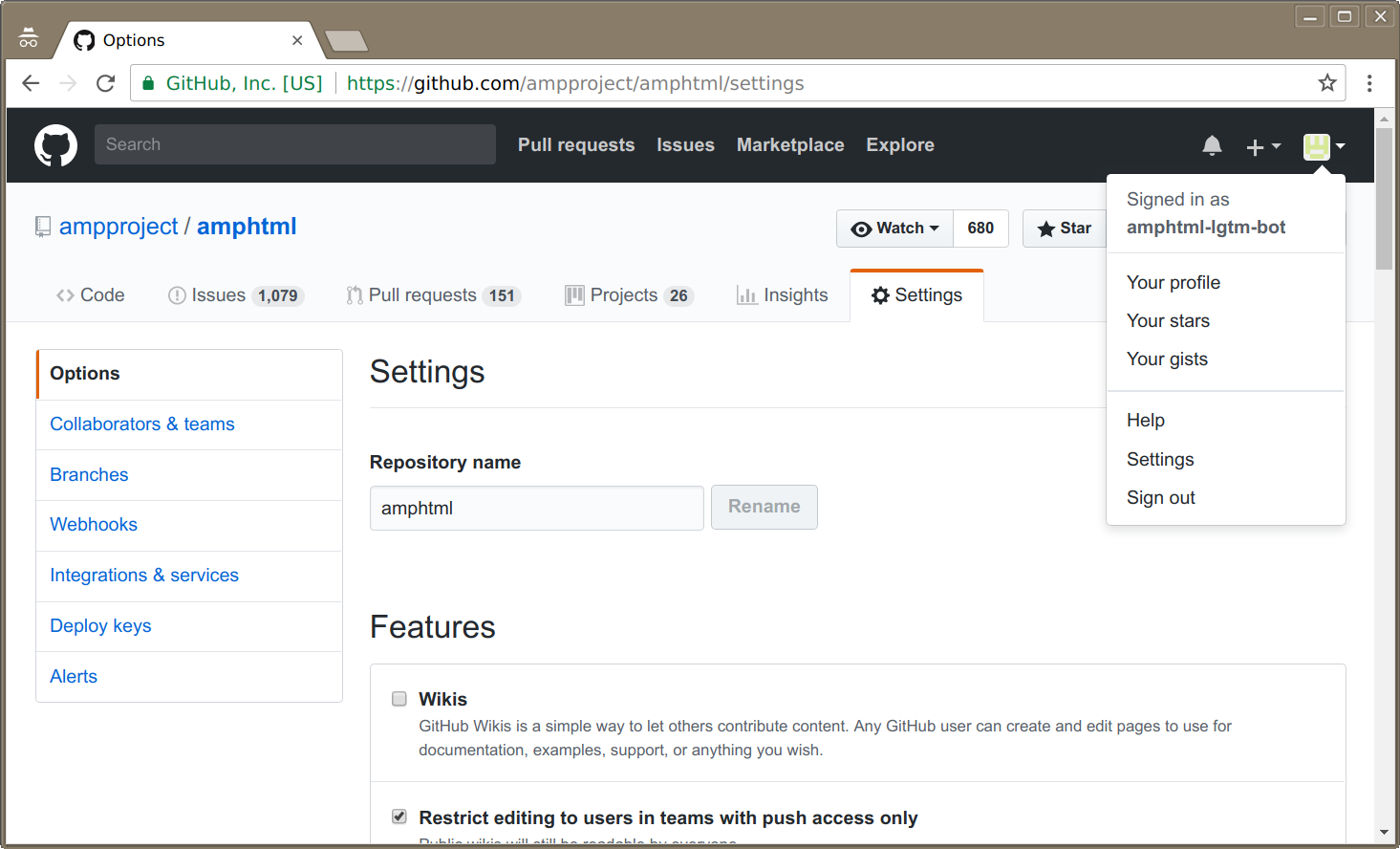
Task: Open Issues in the top navigation
Action: [685, 145]
